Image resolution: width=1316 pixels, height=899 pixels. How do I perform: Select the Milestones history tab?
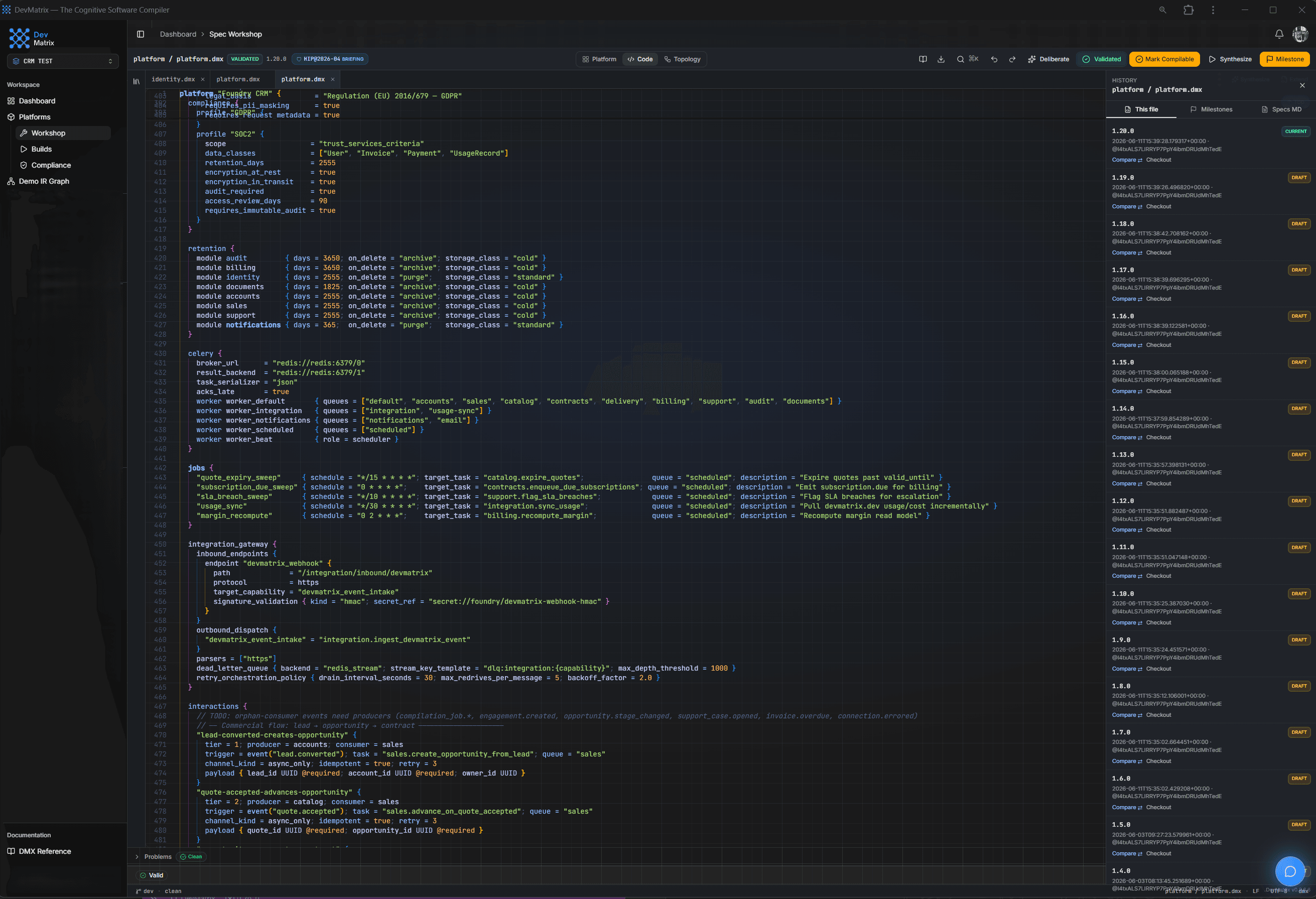tap(1211, 109)
